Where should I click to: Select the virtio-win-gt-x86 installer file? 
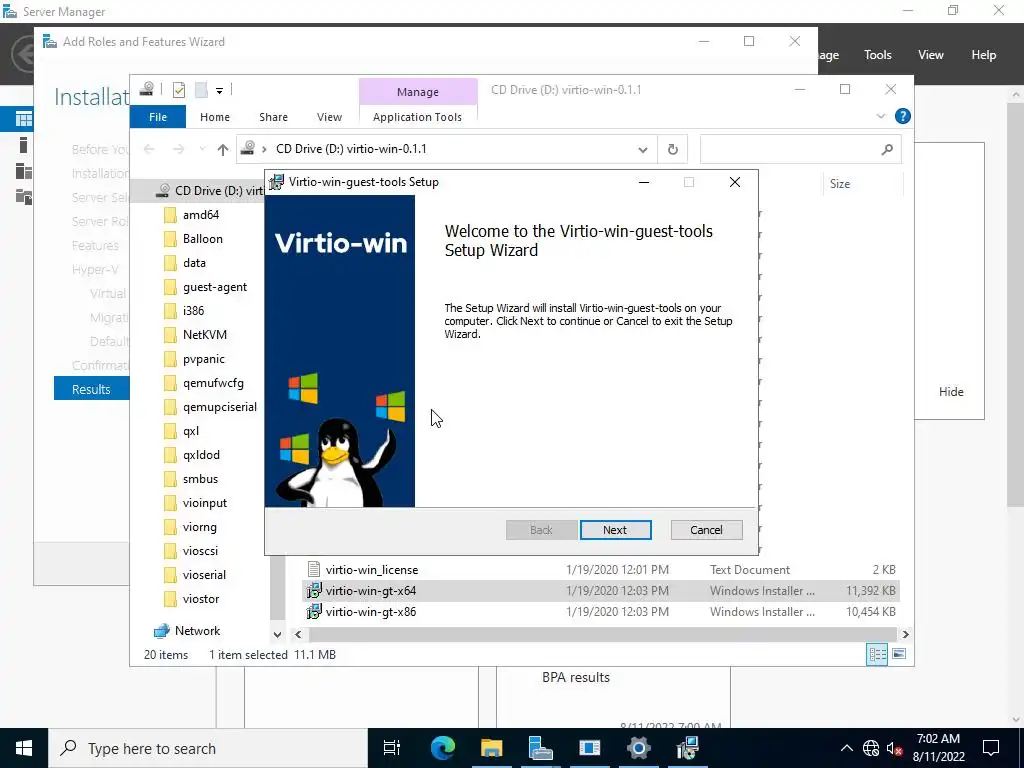point(370,612)
